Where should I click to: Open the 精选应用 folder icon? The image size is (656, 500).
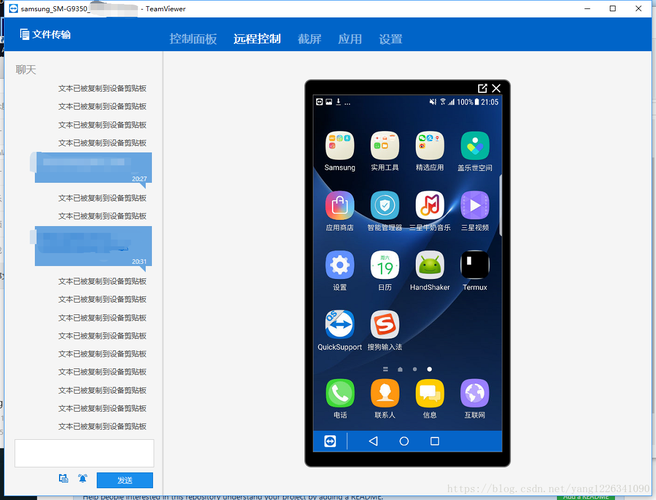(430, 146)
